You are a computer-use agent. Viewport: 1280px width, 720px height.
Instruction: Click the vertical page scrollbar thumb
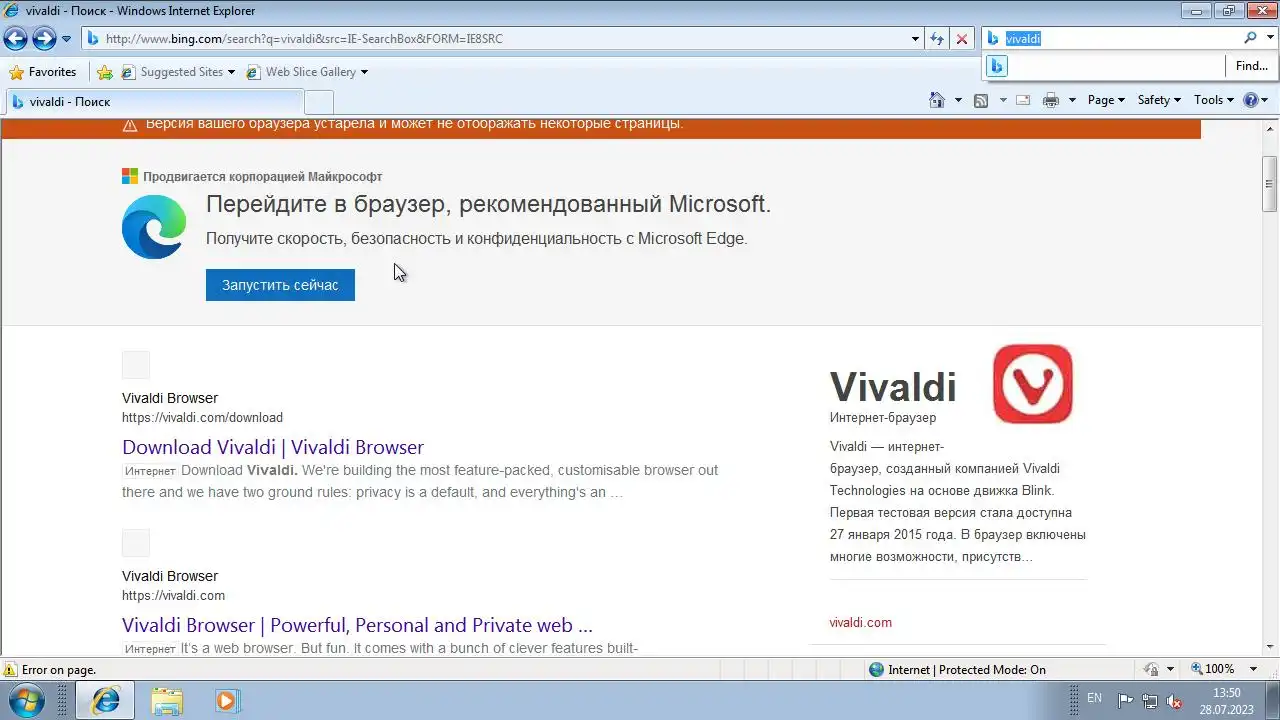1270,184
